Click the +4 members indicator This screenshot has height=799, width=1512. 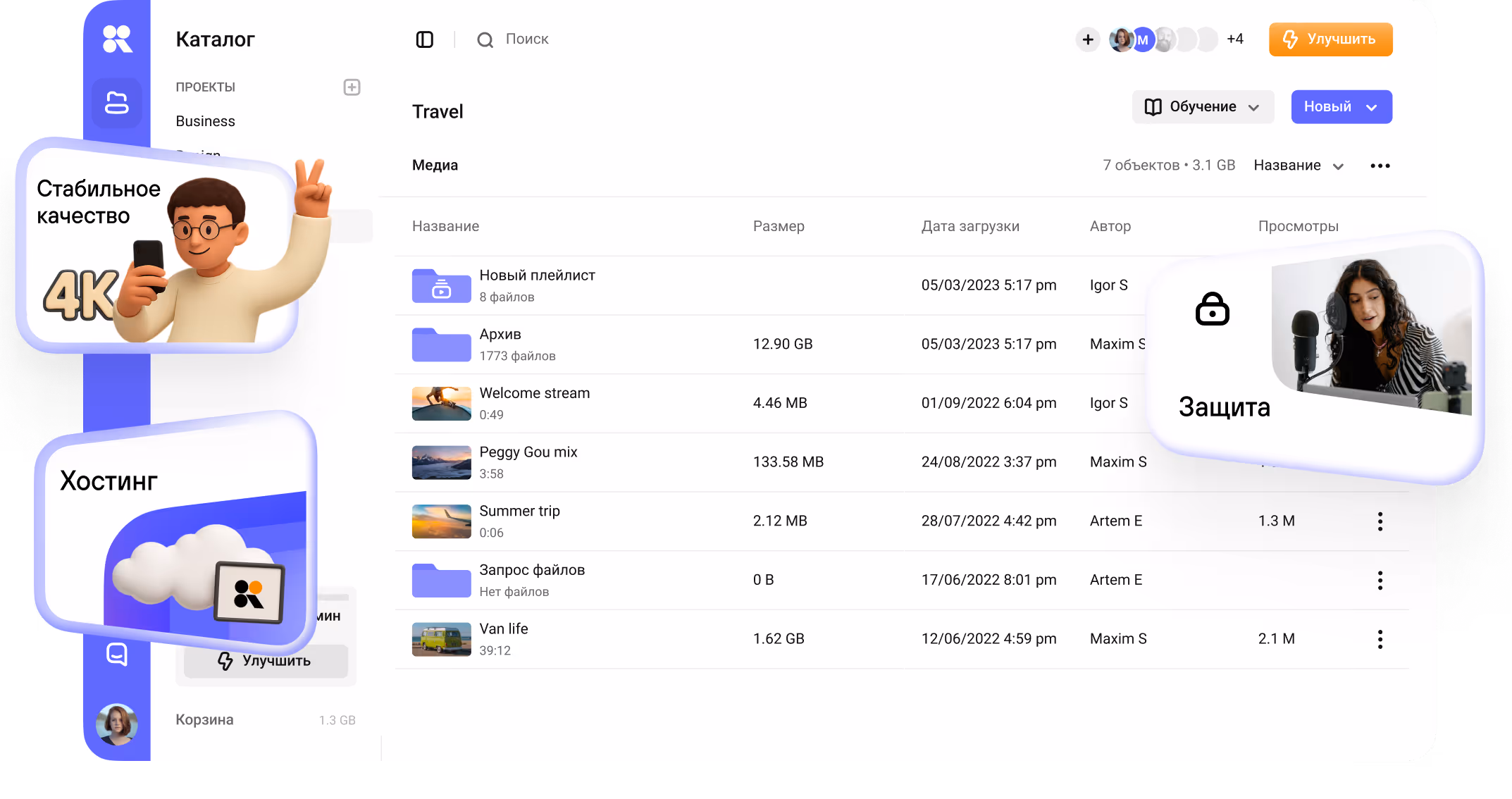click(1234, 39)
